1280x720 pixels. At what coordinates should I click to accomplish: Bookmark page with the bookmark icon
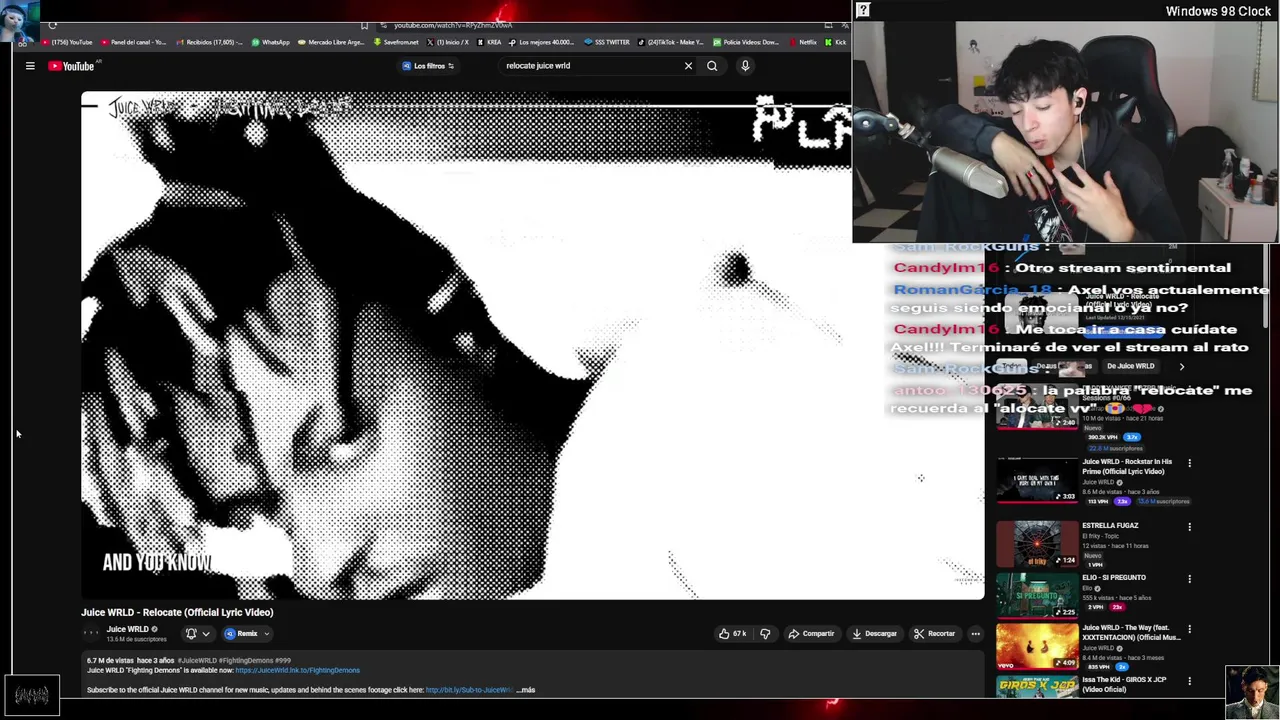[364, 25]
